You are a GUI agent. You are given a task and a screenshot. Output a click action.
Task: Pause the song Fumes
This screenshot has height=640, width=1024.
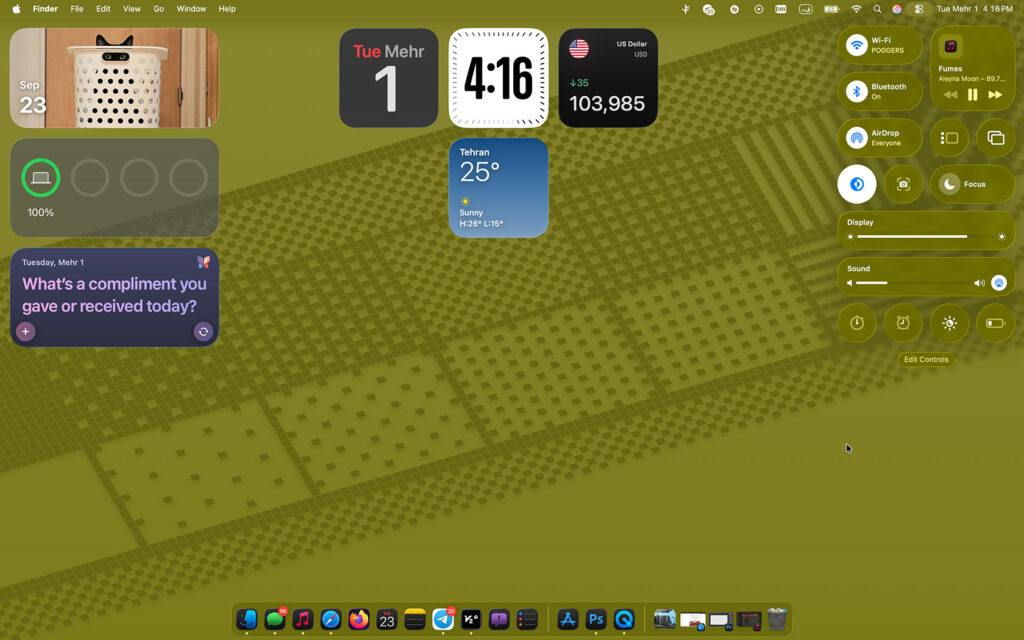972,95
